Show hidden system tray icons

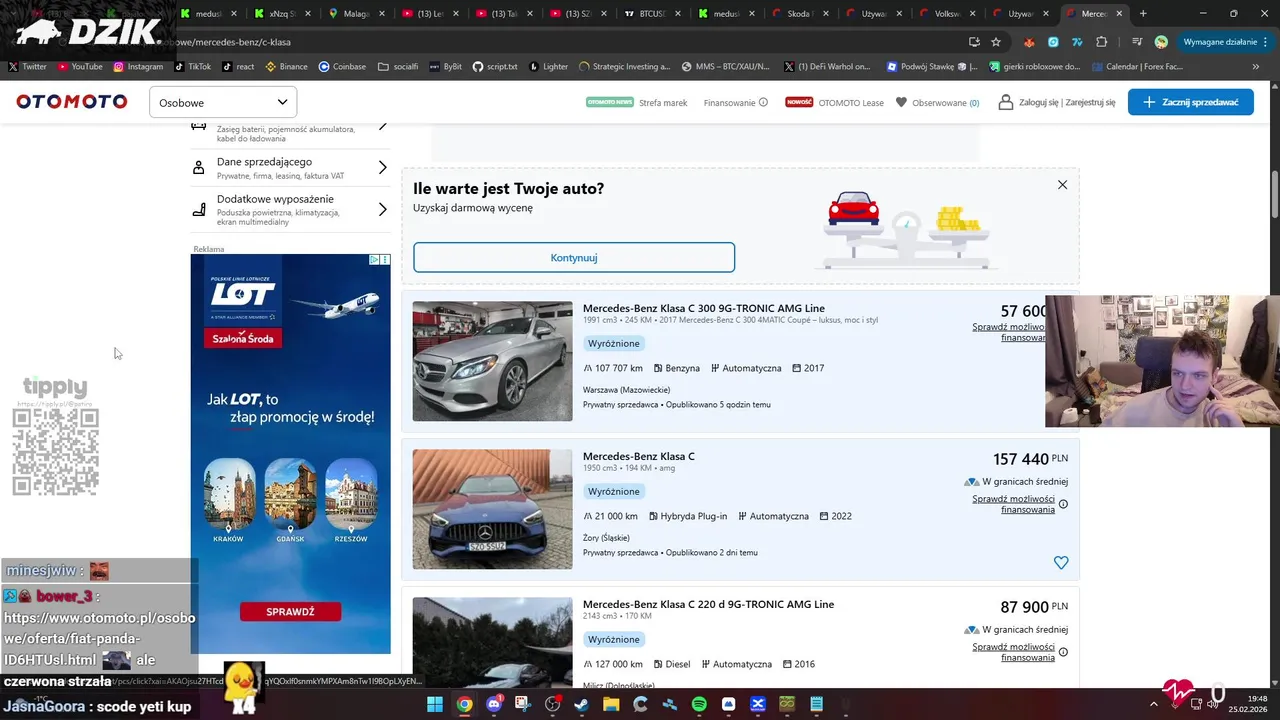1154,704
